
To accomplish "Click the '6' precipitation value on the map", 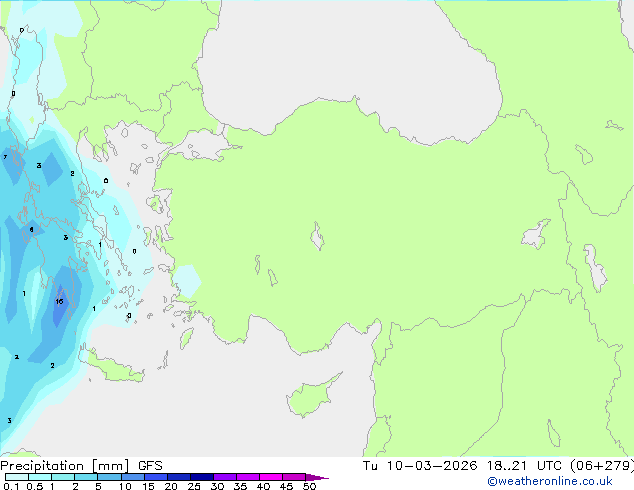I will (32, 230).
